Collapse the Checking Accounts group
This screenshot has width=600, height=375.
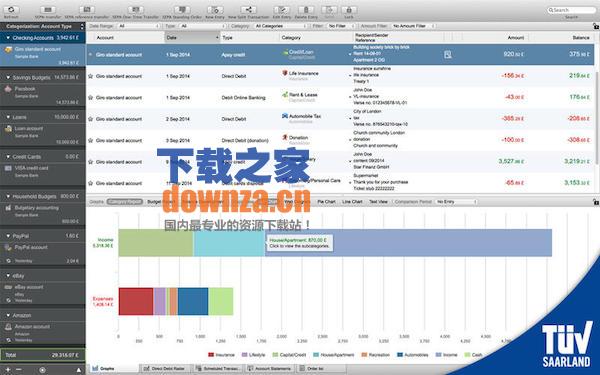[8, 38]
